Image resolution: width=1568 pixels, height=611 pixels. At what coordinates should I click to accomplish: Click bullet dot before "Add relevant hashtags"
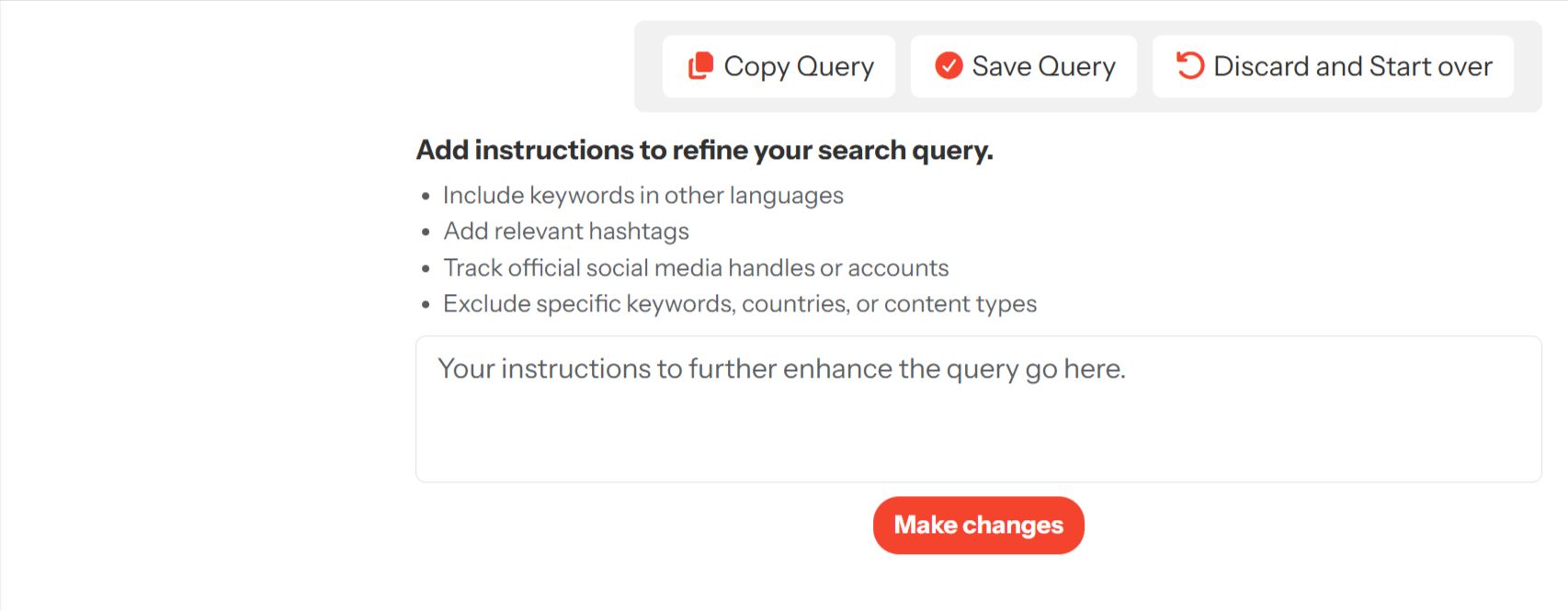coord(426,232)
